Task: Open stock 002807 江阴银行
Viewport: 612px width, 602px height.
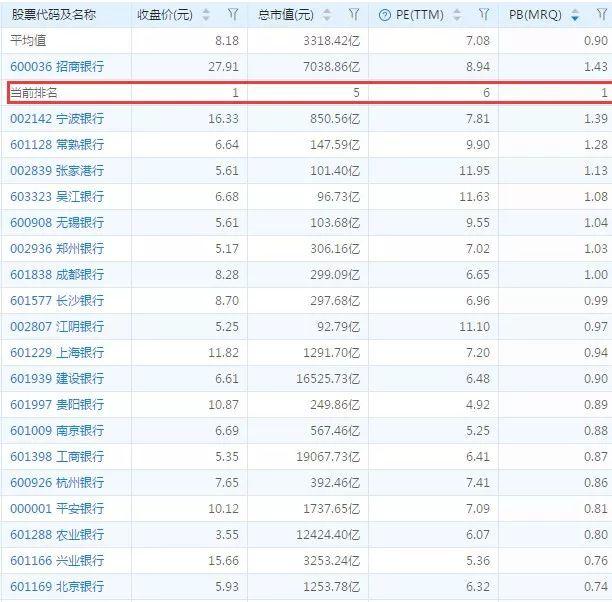Action: pyautogui.click(x=57, y=326)
